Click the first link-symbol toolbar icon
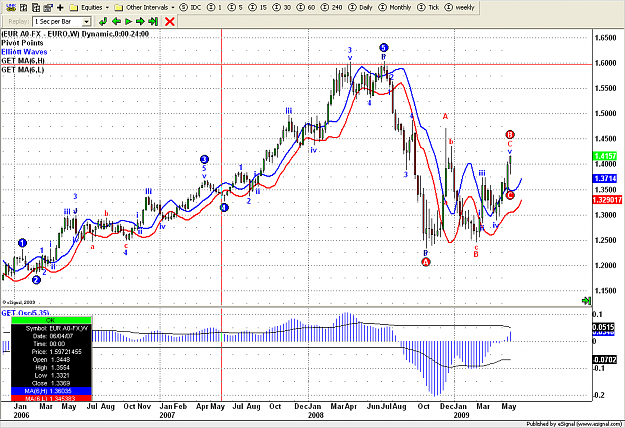Viewport: 625px width, 428px height. click(x=11, y=7)
